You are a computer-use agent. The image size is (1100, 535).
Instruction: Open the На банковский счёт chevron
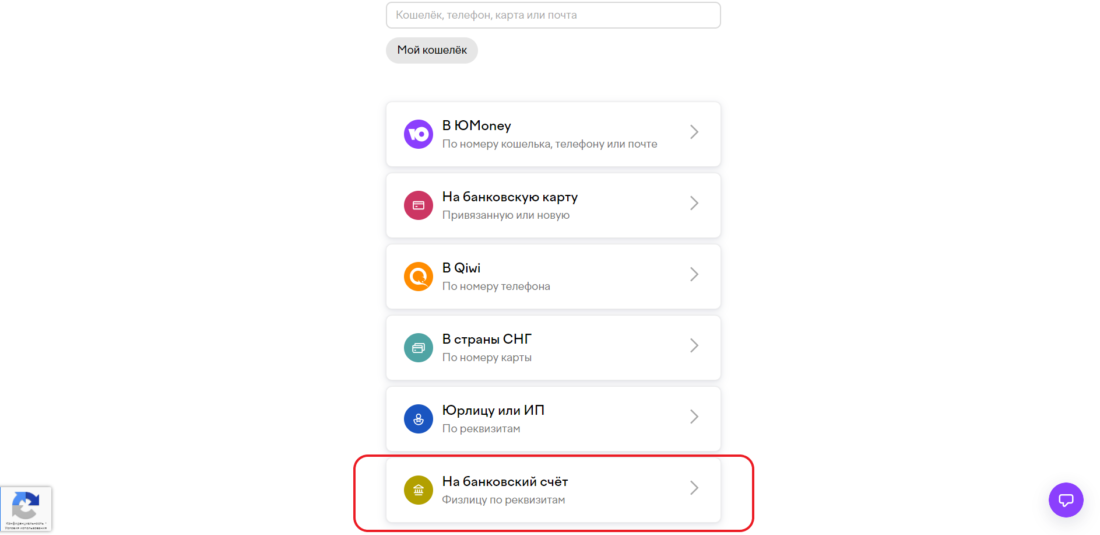694,487
